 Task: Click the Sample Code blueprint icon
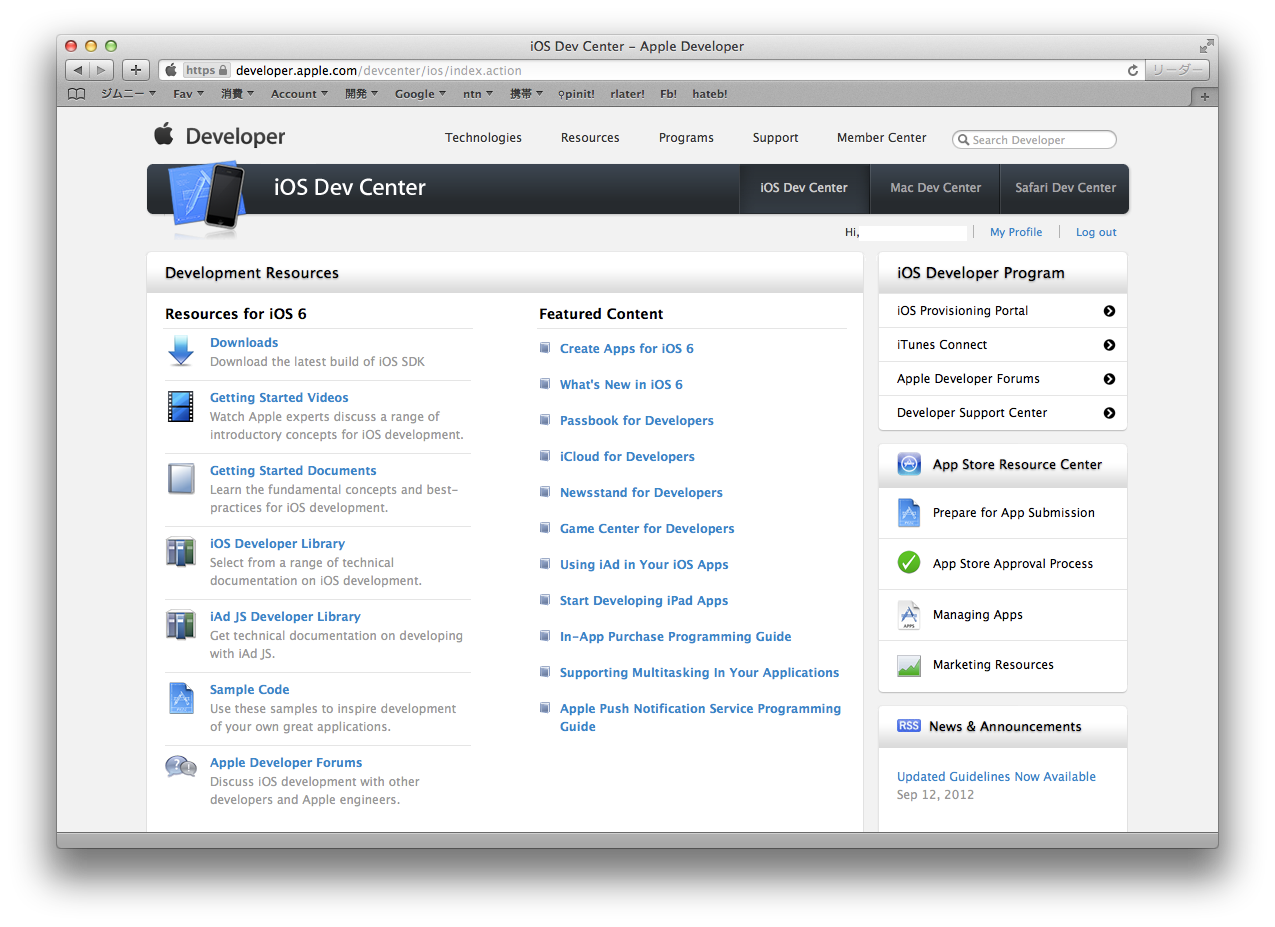click(x=181, y=698)
